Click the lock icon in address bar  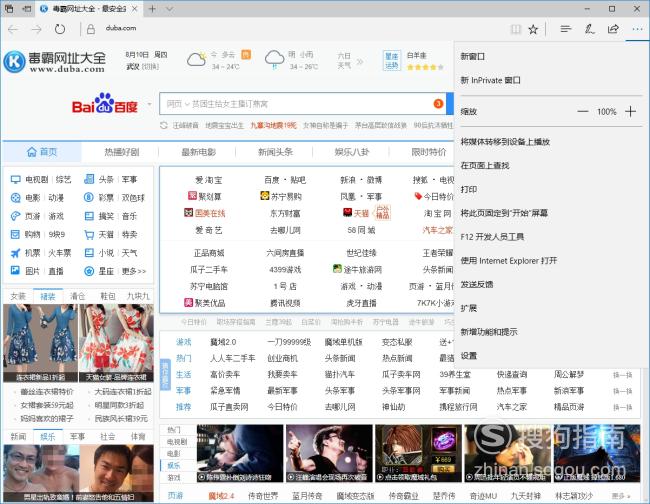[x=91, y=29]
